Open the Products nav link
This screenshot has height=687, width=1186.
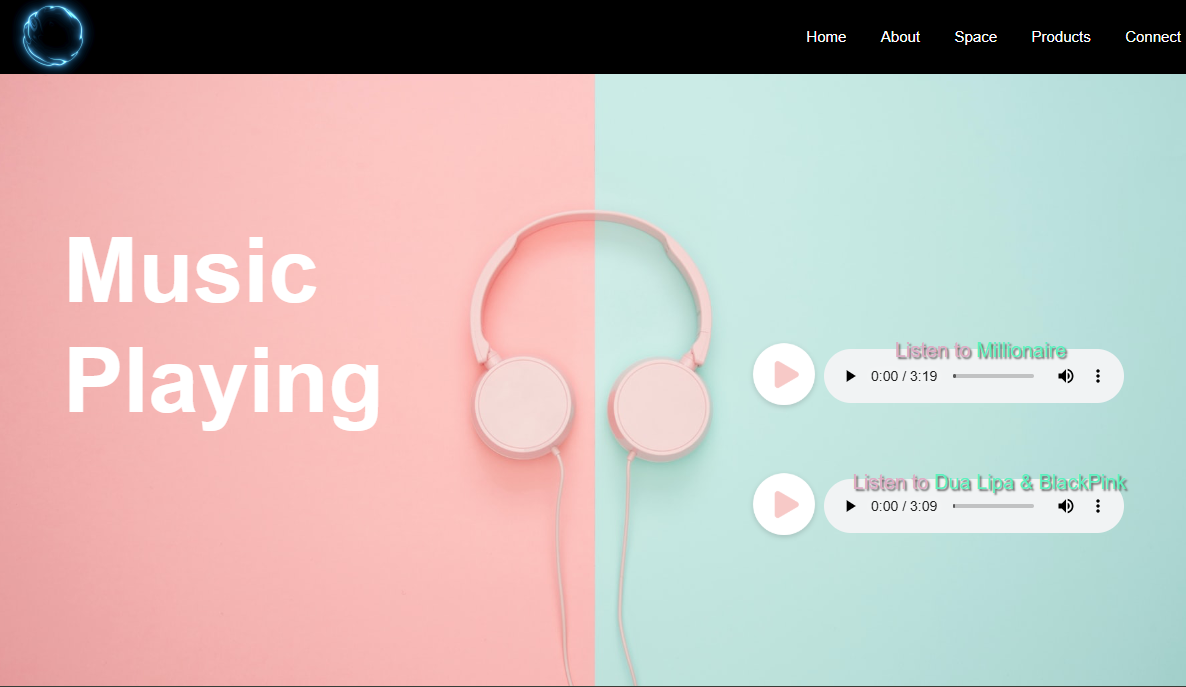(x=1060, y=37)
